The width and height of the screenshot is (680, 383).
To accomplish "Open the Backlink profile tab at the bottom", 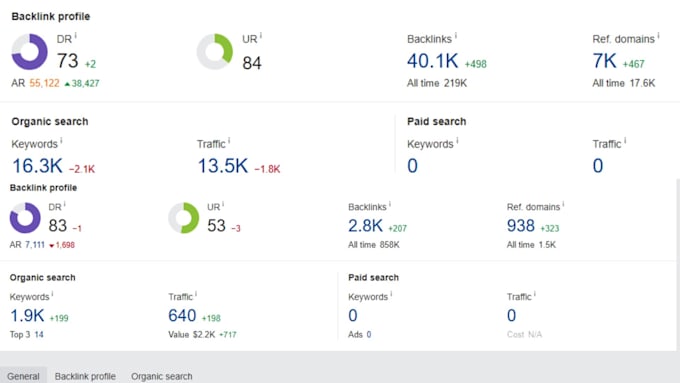I will coord(85,376).
